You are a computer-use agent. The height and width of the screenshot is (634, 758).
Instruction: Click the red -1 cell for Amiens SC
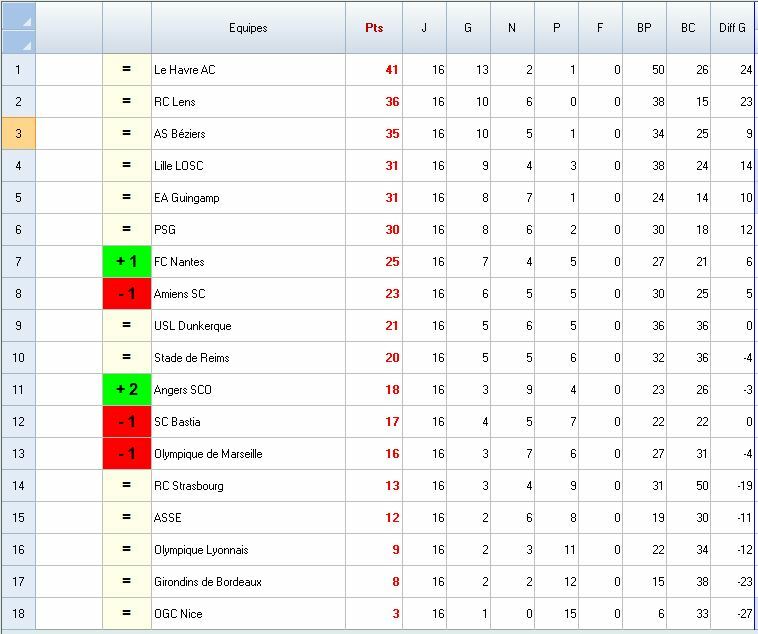tap(127, 294)
